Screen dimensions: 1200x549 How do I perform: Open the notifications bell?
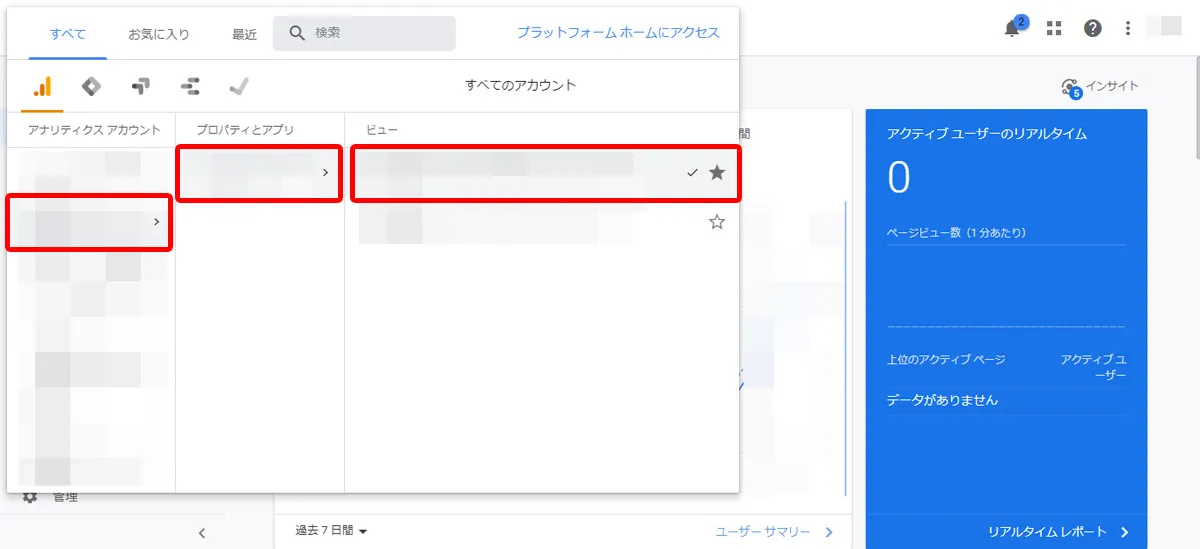pos(1012,29)
